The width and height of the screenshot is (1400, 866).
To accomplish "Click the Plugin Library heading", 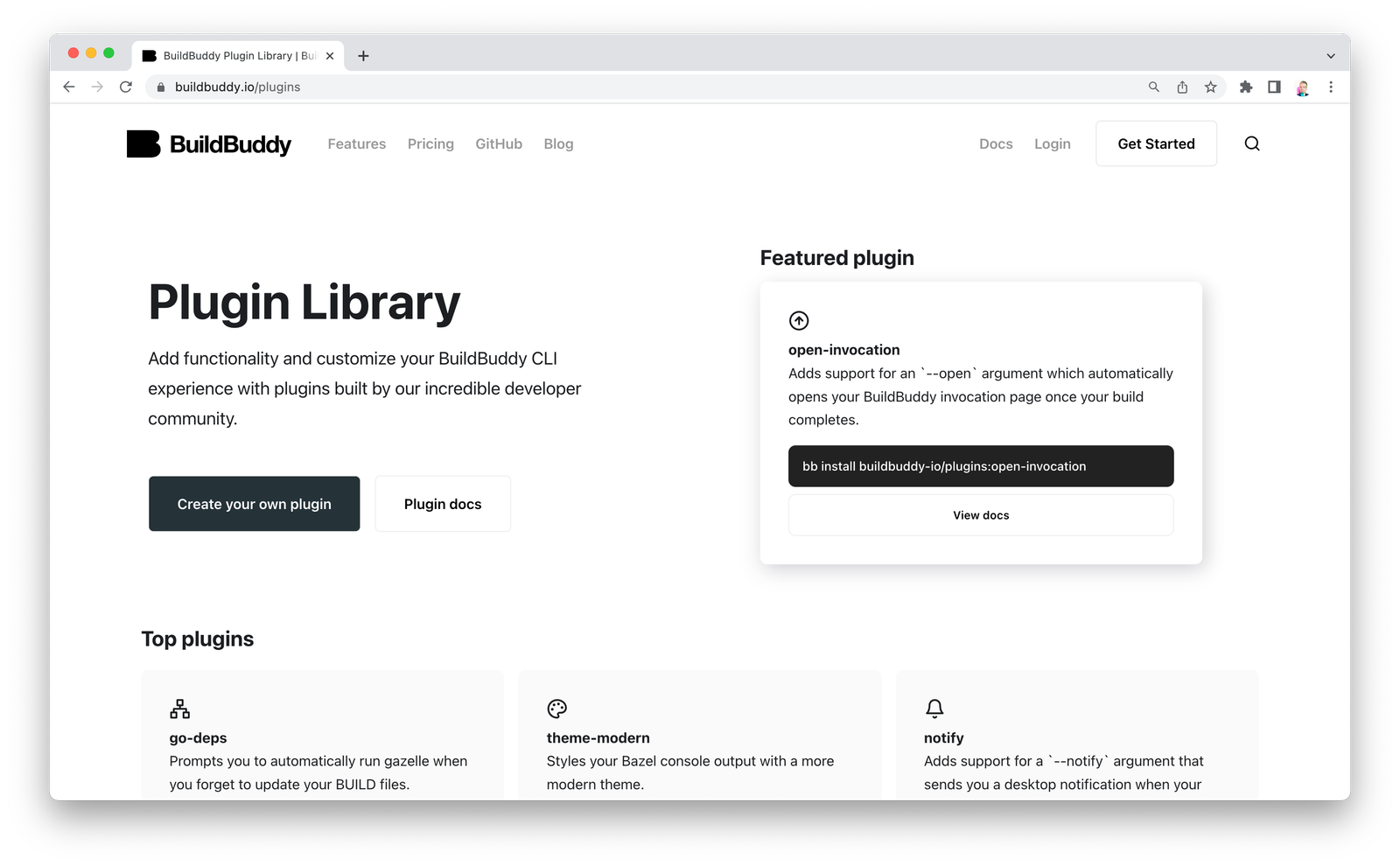I will pyautogui.click(x=304, y=303).
